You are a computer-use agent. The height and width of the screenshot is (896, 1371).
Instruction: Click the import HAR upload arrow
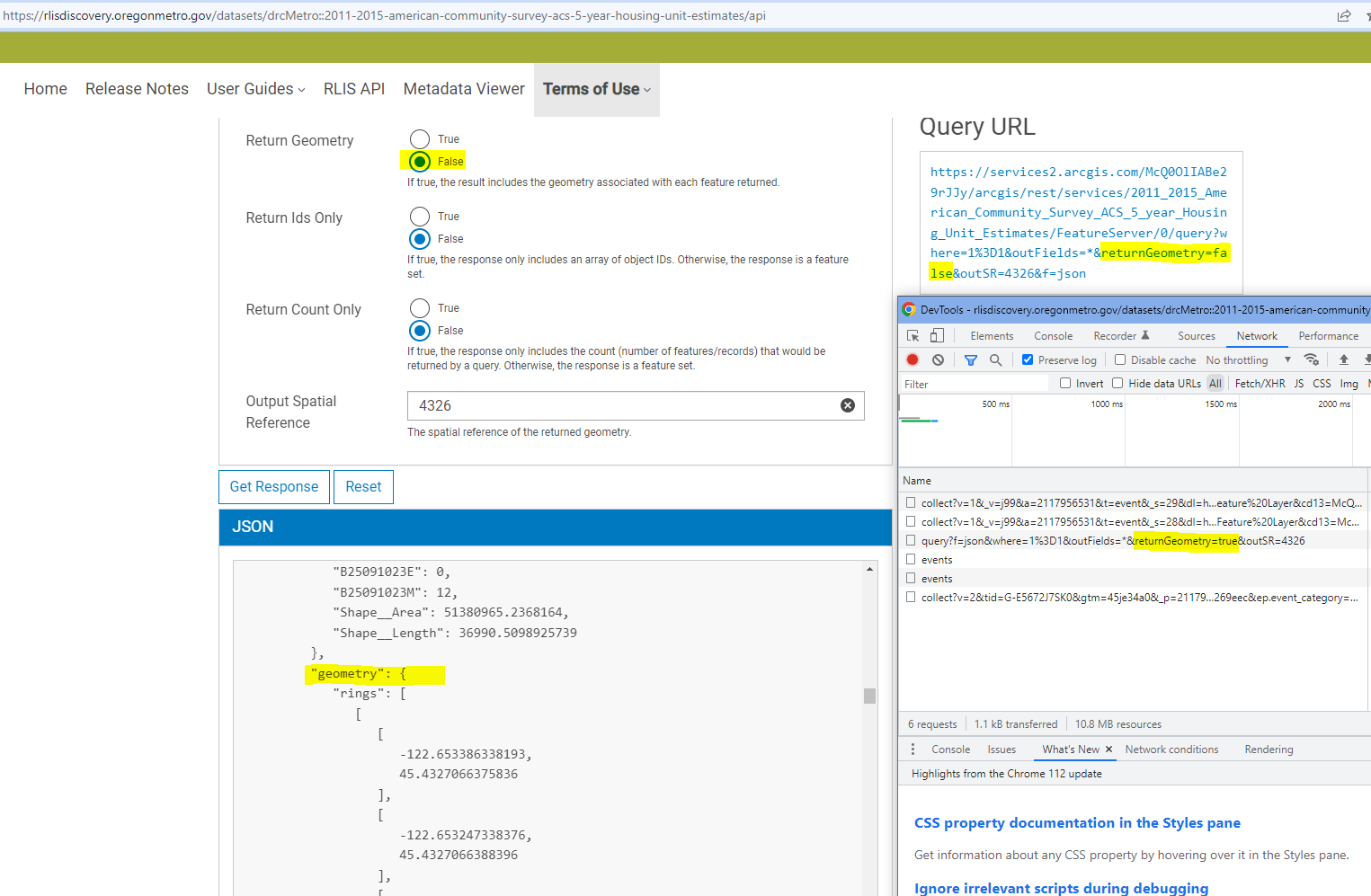1344,359
